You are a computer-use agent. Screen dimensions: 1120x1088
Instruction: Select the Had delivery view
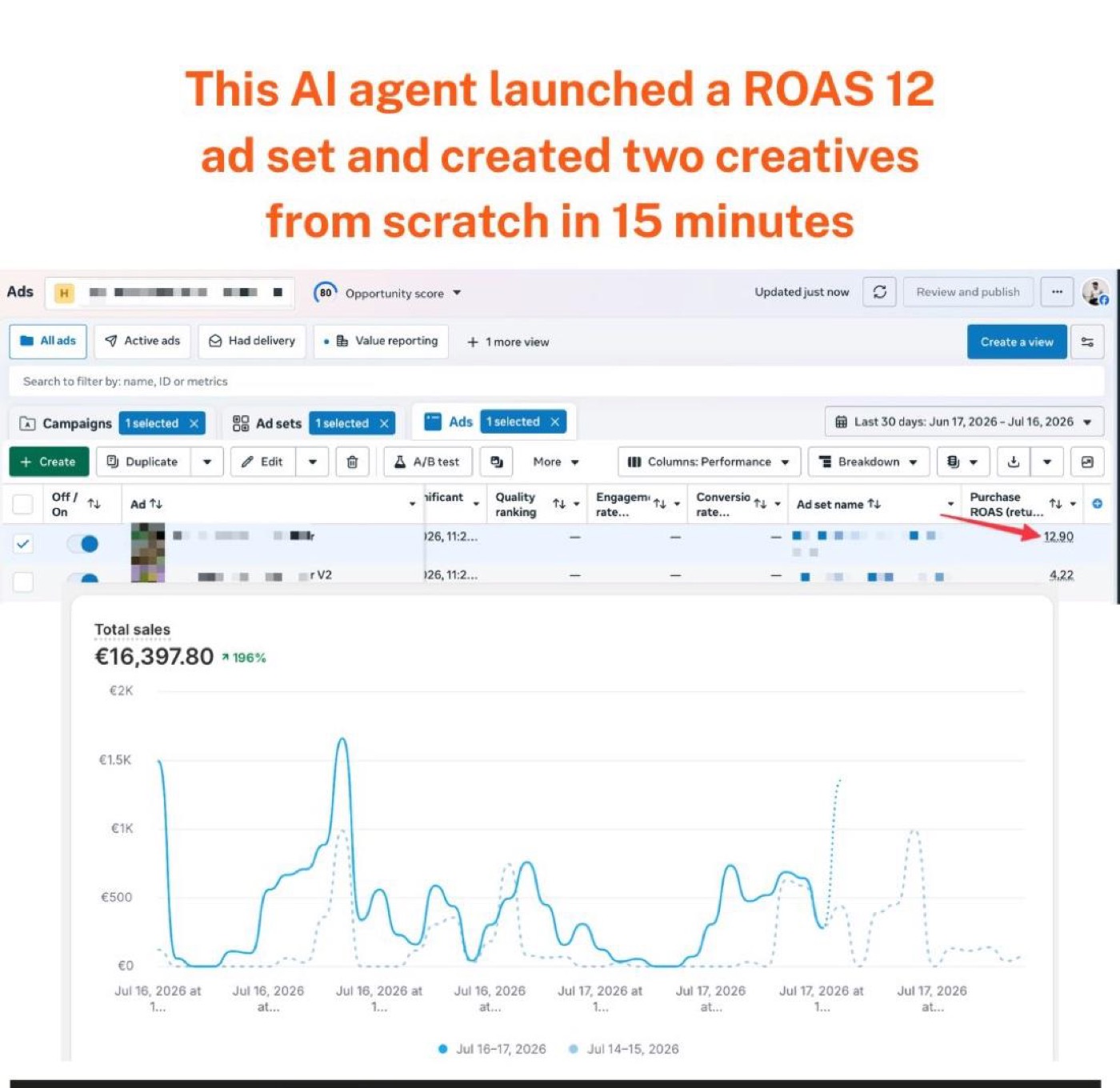(252, 341)
